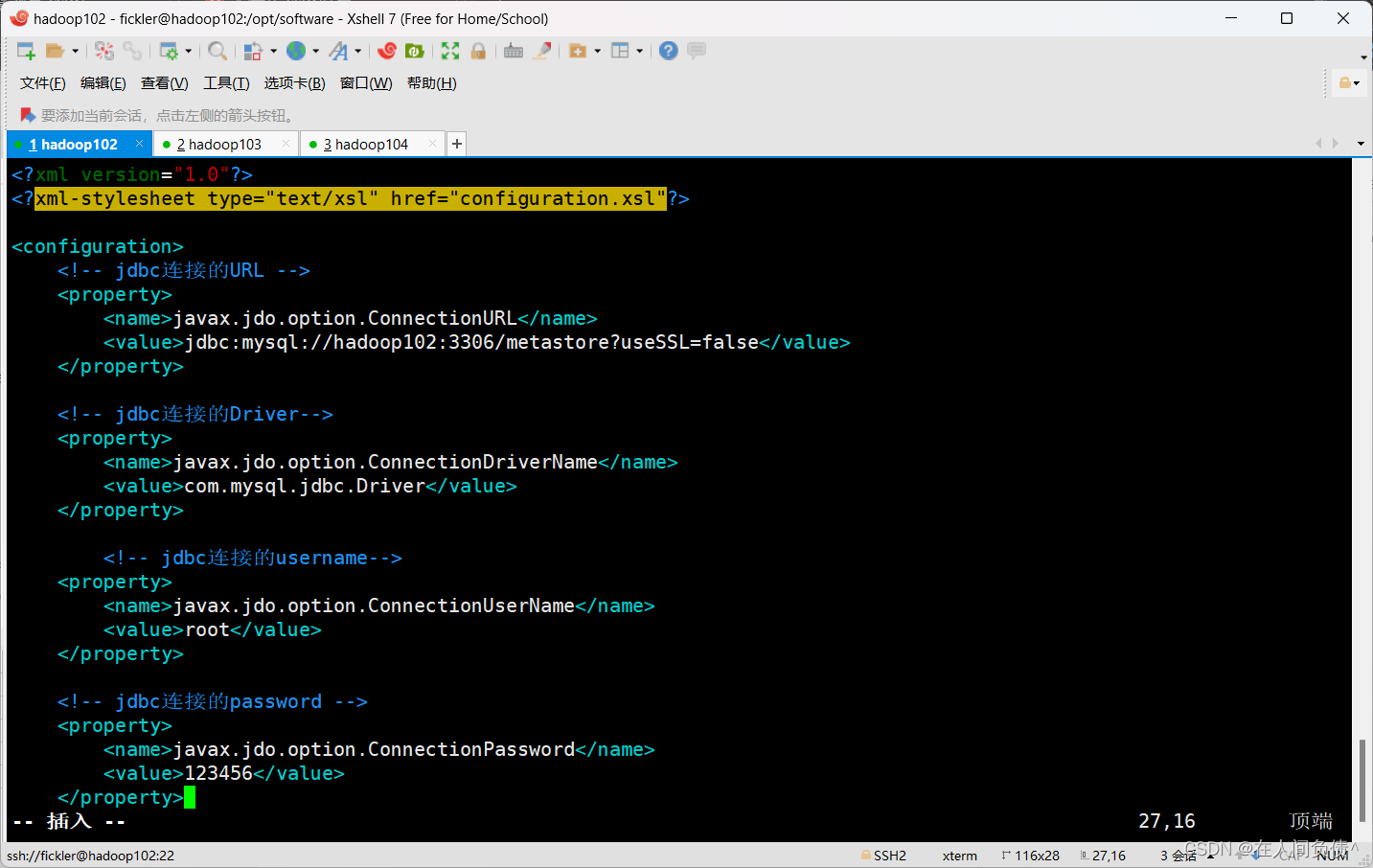The height and width of the screenshot is (868, 1373).
Task: Click the com.mysql.jdbc.Driver value line
Action: click(310, 486)
